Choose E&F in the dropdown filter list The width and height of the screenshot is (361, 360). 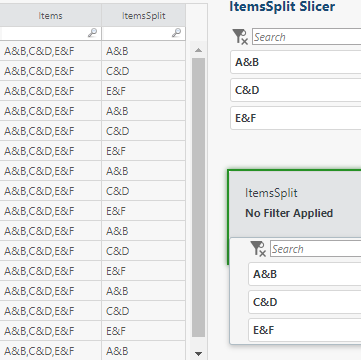click(x=305, y=330)
